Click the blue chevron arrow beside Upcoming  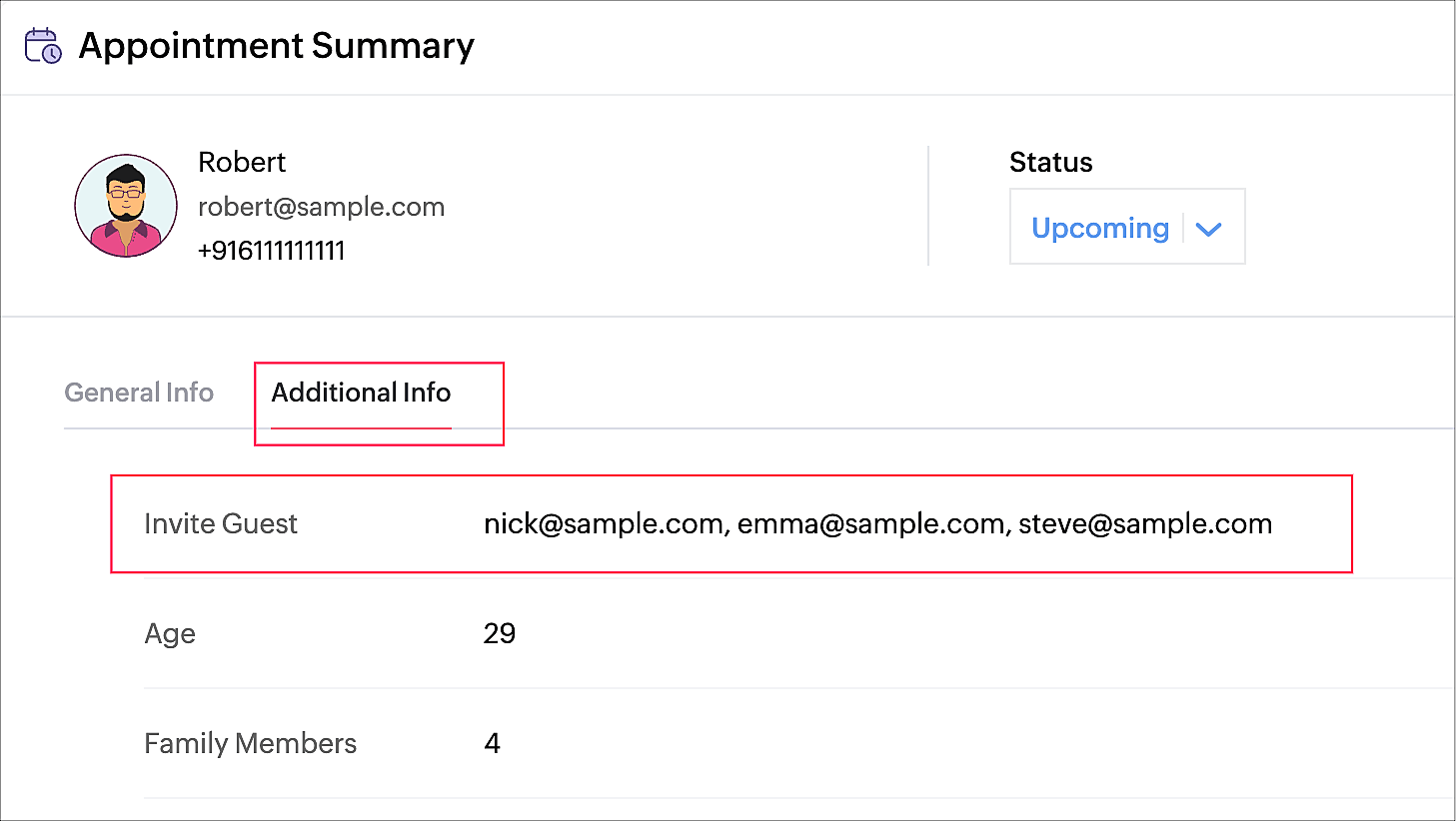pos(1208,229)
